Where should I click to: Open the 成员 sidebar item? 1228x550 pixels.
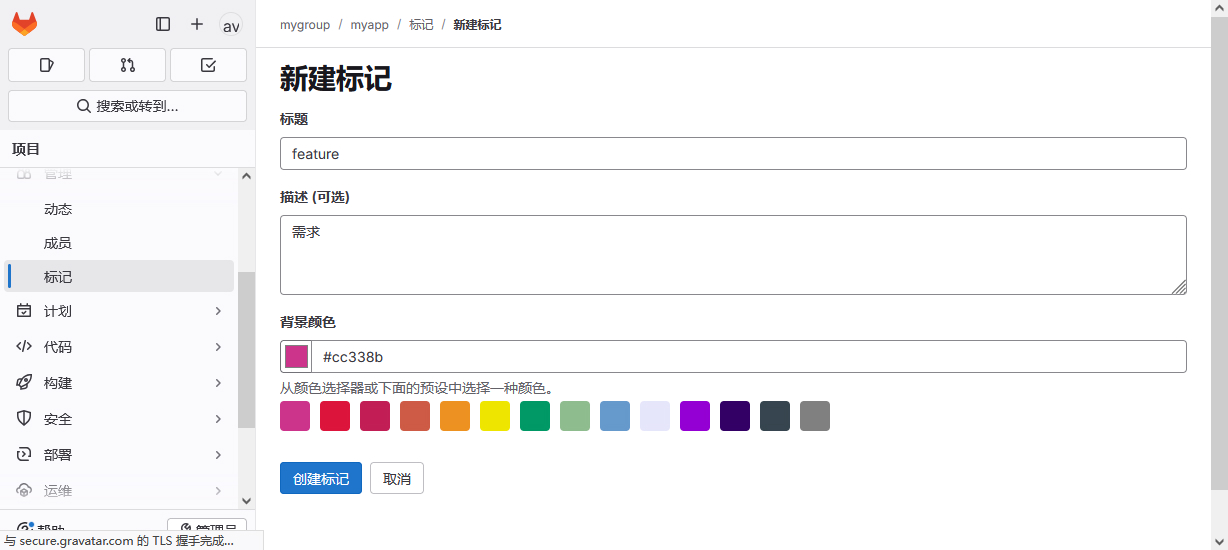(58, 243)
